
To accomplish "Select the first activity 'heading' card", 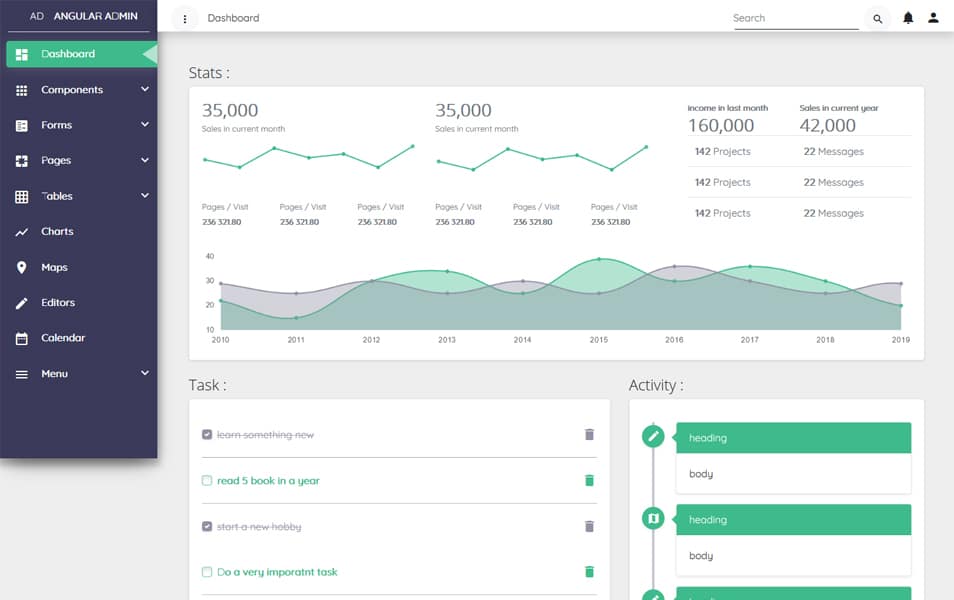I will (793, 438).
